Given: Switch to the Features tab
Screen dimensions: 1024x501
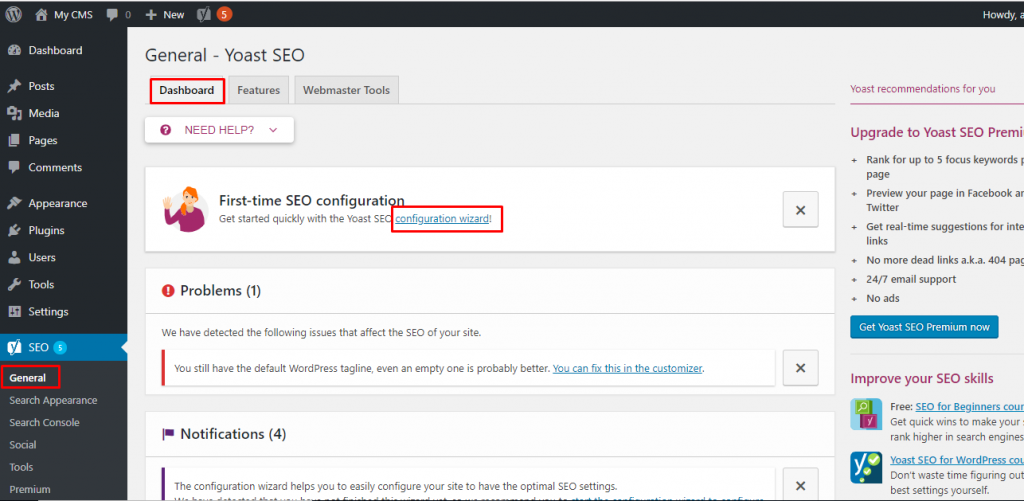Looking at the screenshot, I should 259,90.
